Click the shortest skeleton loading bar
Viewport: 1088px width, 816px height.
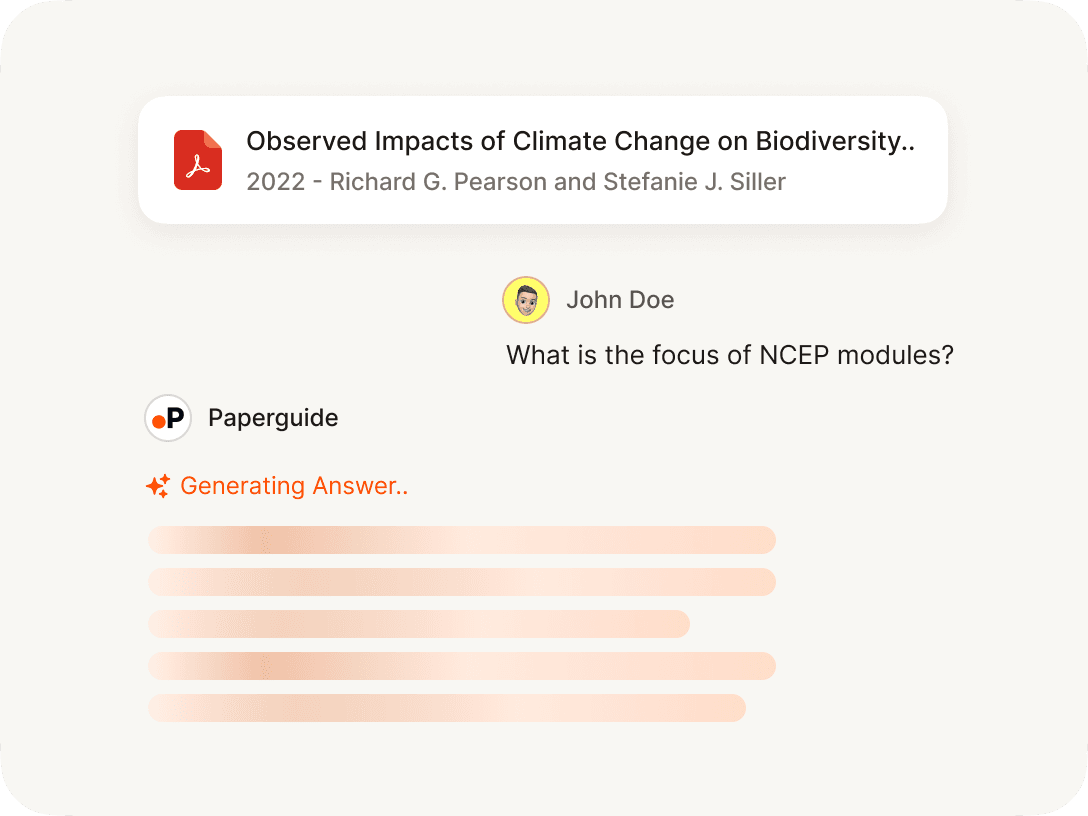coord(419,624)
